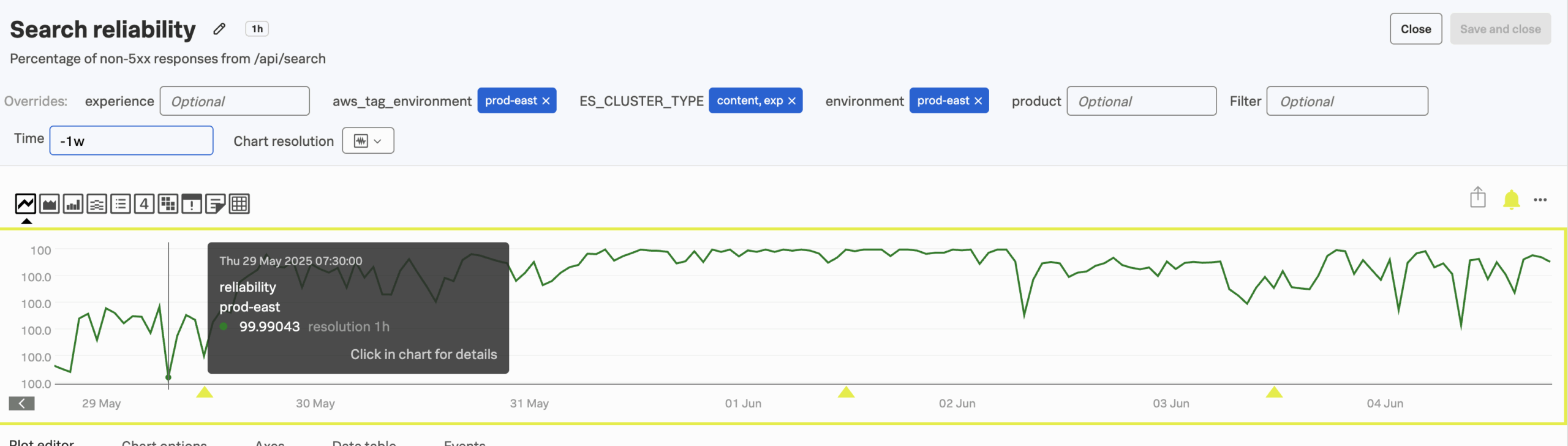
Task: Open the share chart icon
Action: pos(1478,197)
